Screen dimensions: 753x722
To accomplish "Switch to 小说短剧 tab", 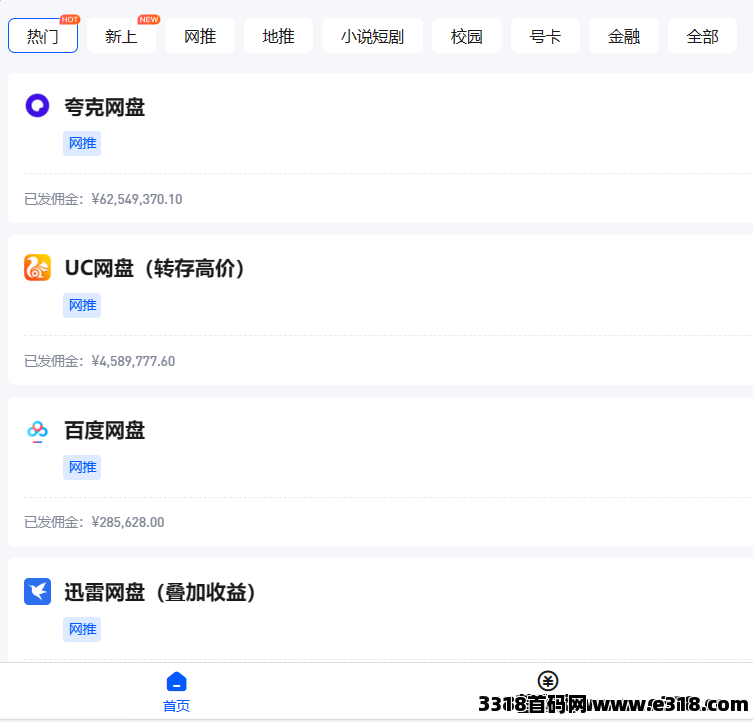I will [372, 36].
